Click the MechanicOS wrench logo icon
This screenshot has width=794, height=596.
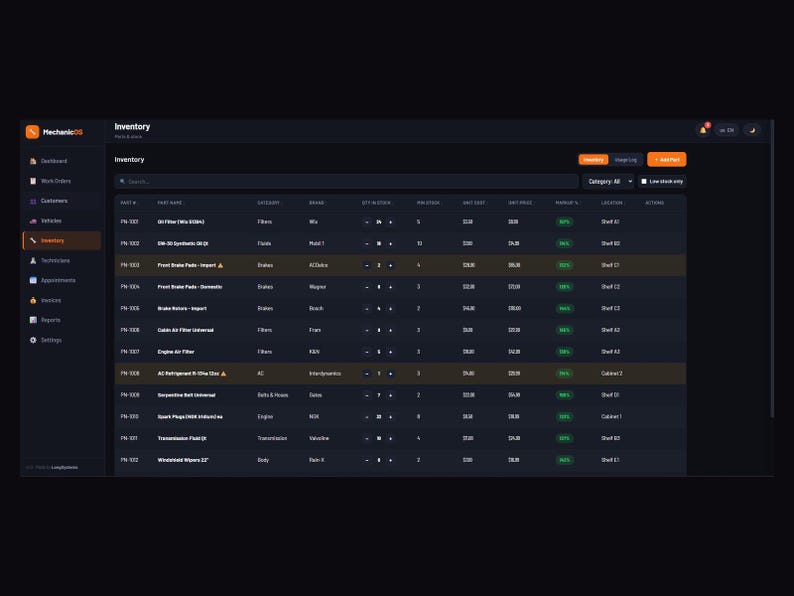coord(32,132)
